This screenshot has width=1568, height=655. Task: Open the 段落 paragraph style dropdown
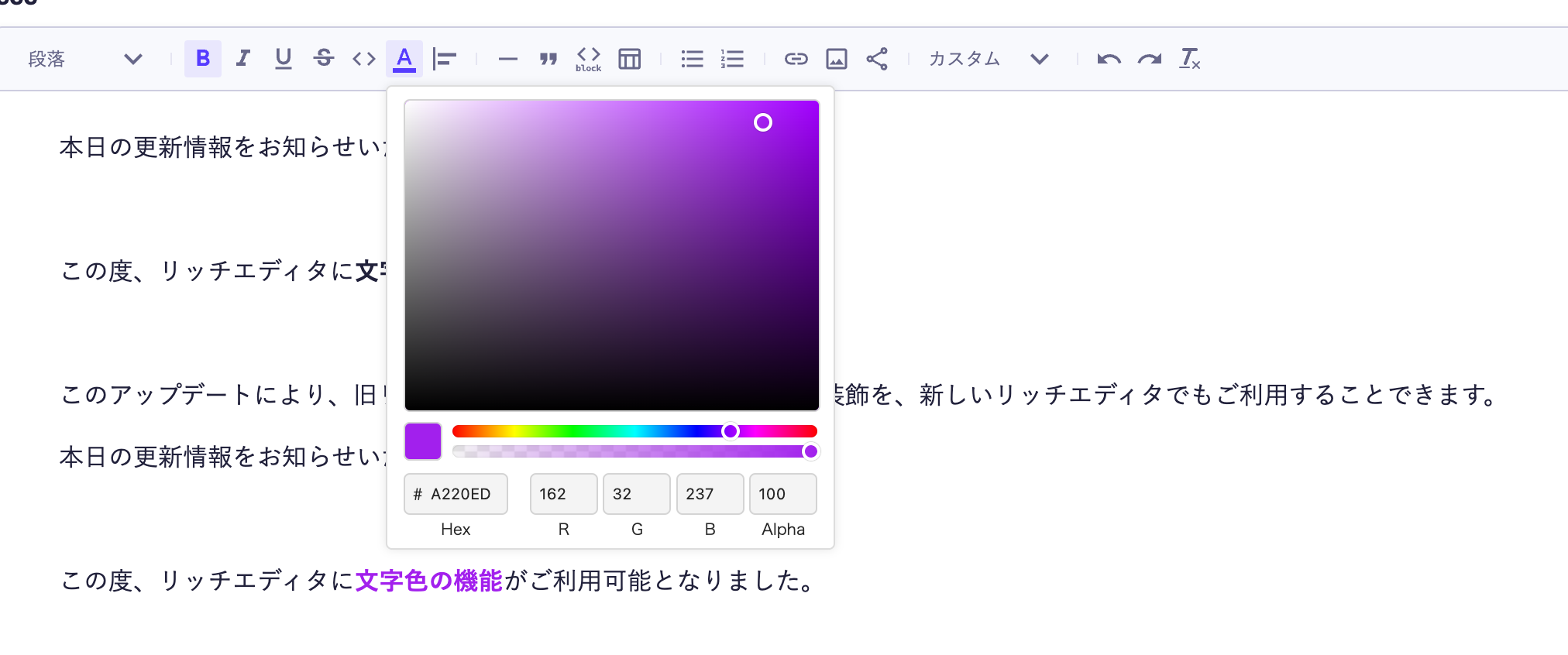[85, 59]
